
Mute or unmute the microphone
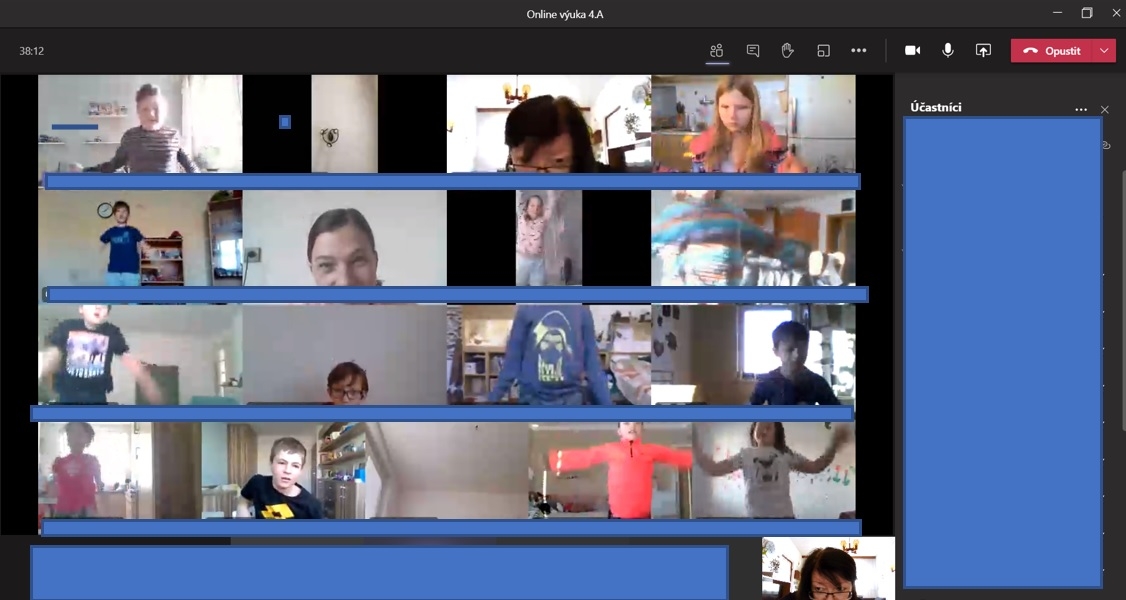click(x=948, y=50)
